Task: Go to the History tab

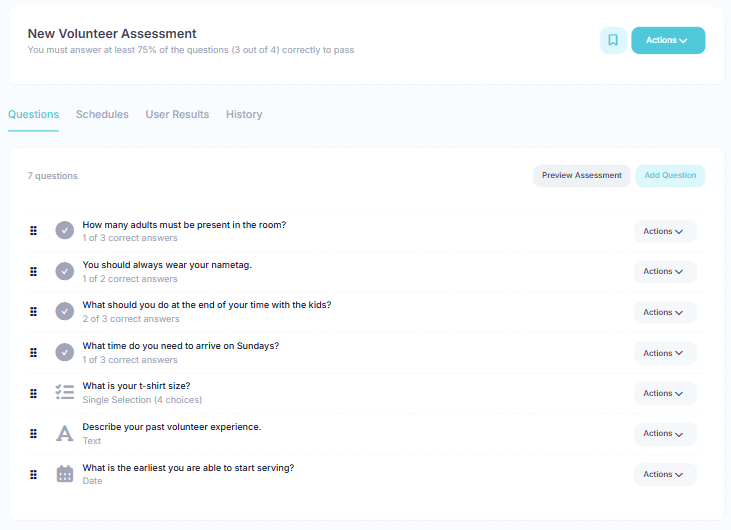Action: point(244,114)
